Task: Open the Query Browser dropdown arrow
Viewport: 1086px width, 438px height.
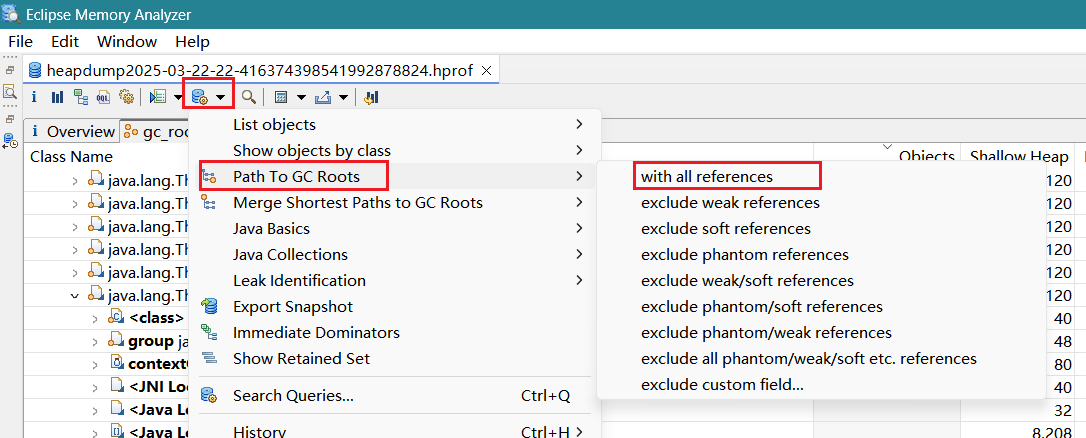Action: [220, 98]
